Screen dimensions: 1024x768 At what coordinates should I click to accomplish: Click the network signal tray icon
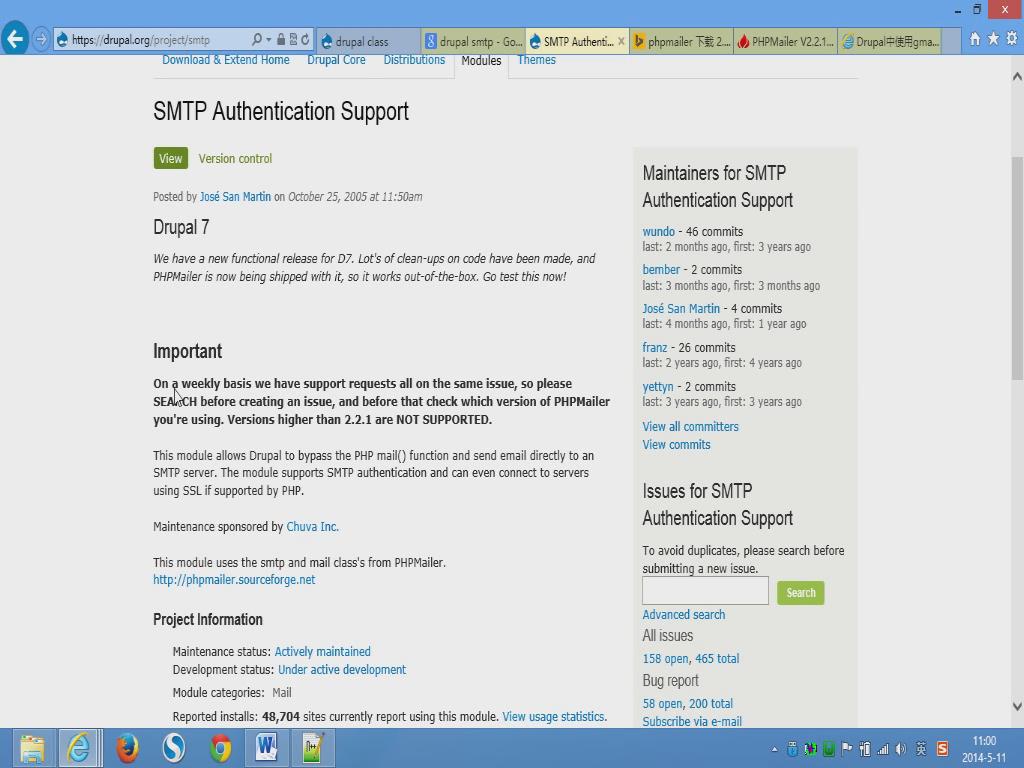[x=883, y=749]
